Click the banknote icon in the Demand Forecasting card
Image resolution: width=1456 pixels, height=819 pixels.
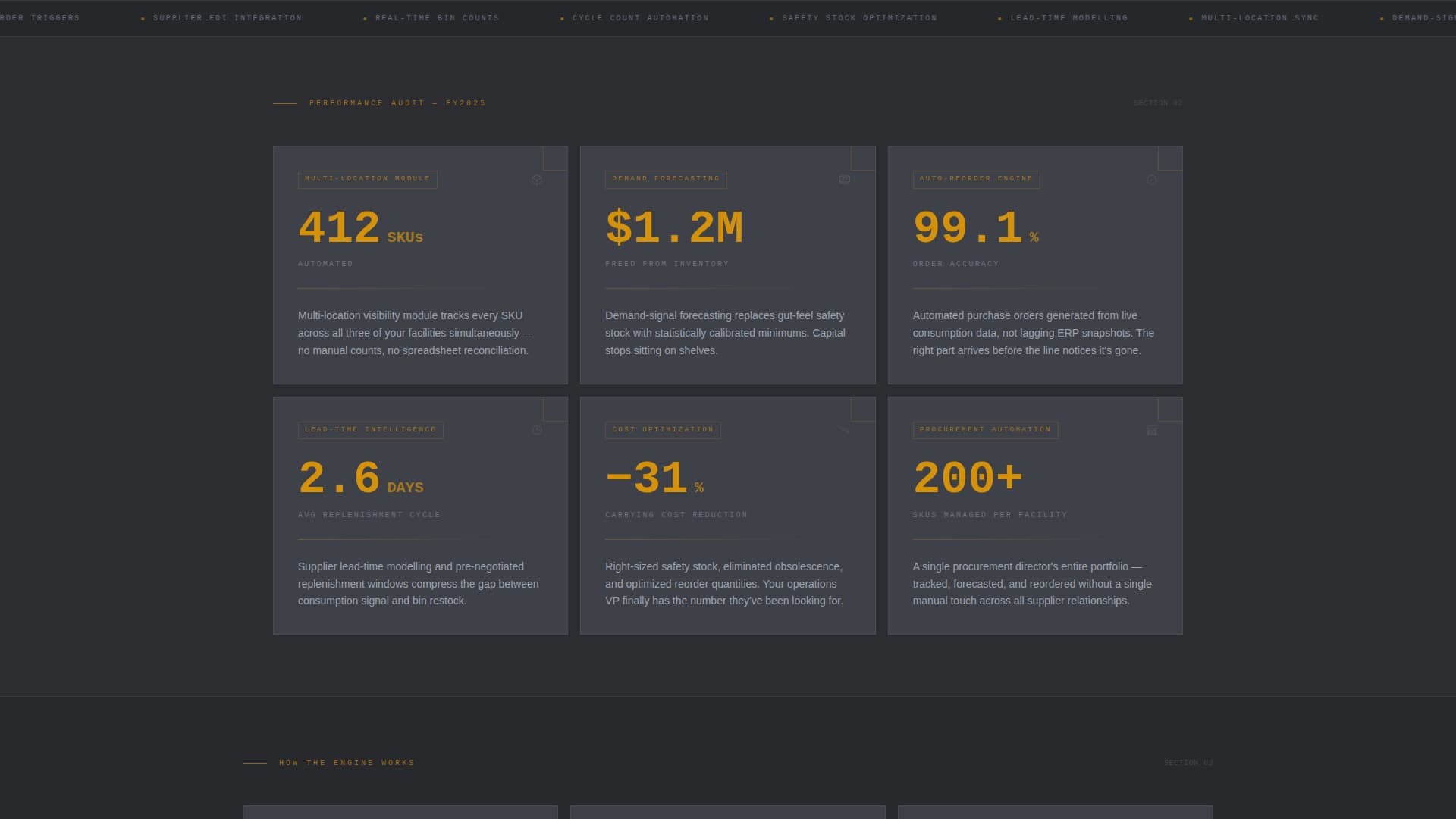pos(845,180)
